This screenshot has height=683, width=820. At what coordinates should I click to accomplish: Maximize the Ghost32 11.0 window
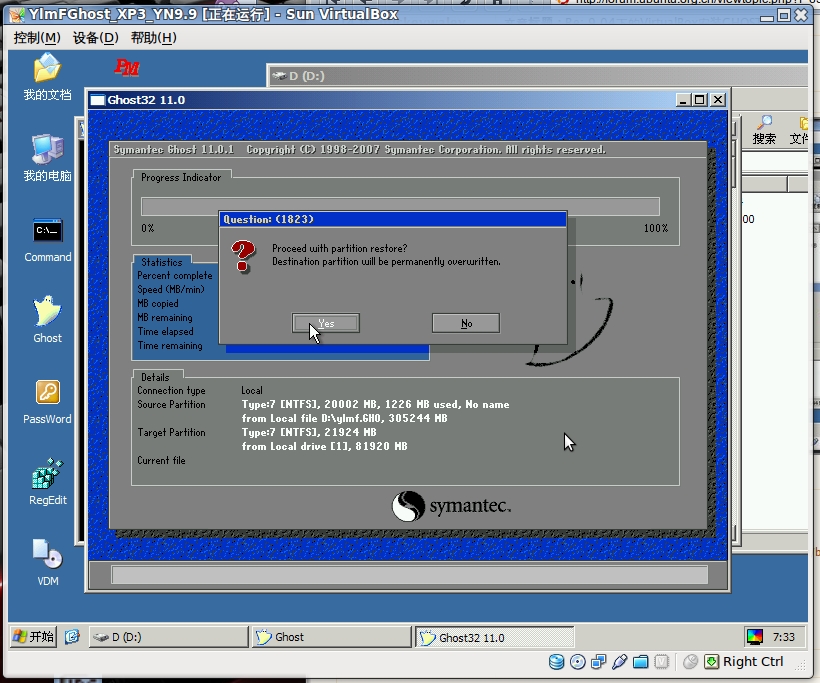pyautogui.click(x=700, y=100)
